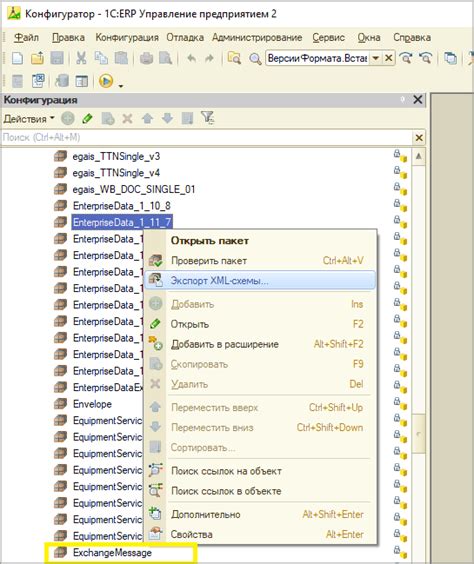
Task: Click the ВерсииФормата search text field
Action: pyautogui.click(x=318, y=58)
